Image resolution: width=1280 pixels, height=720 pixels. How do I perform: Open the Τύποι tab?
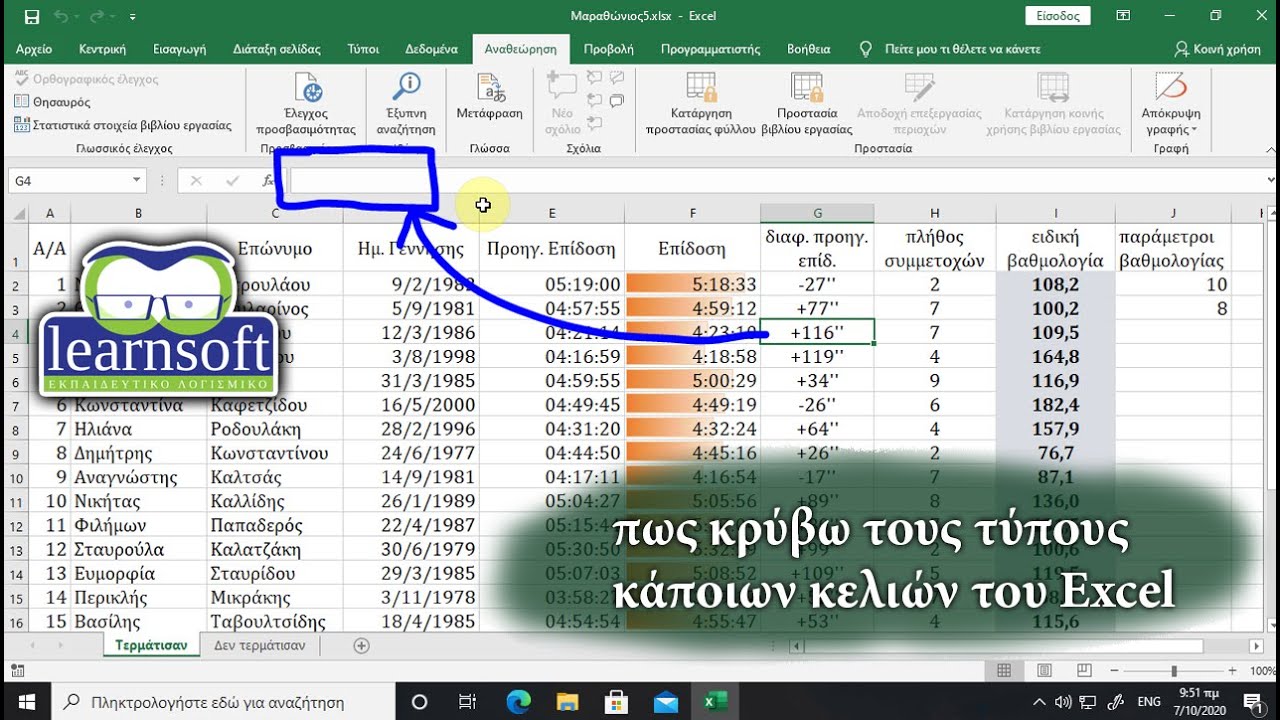(363, 49)
